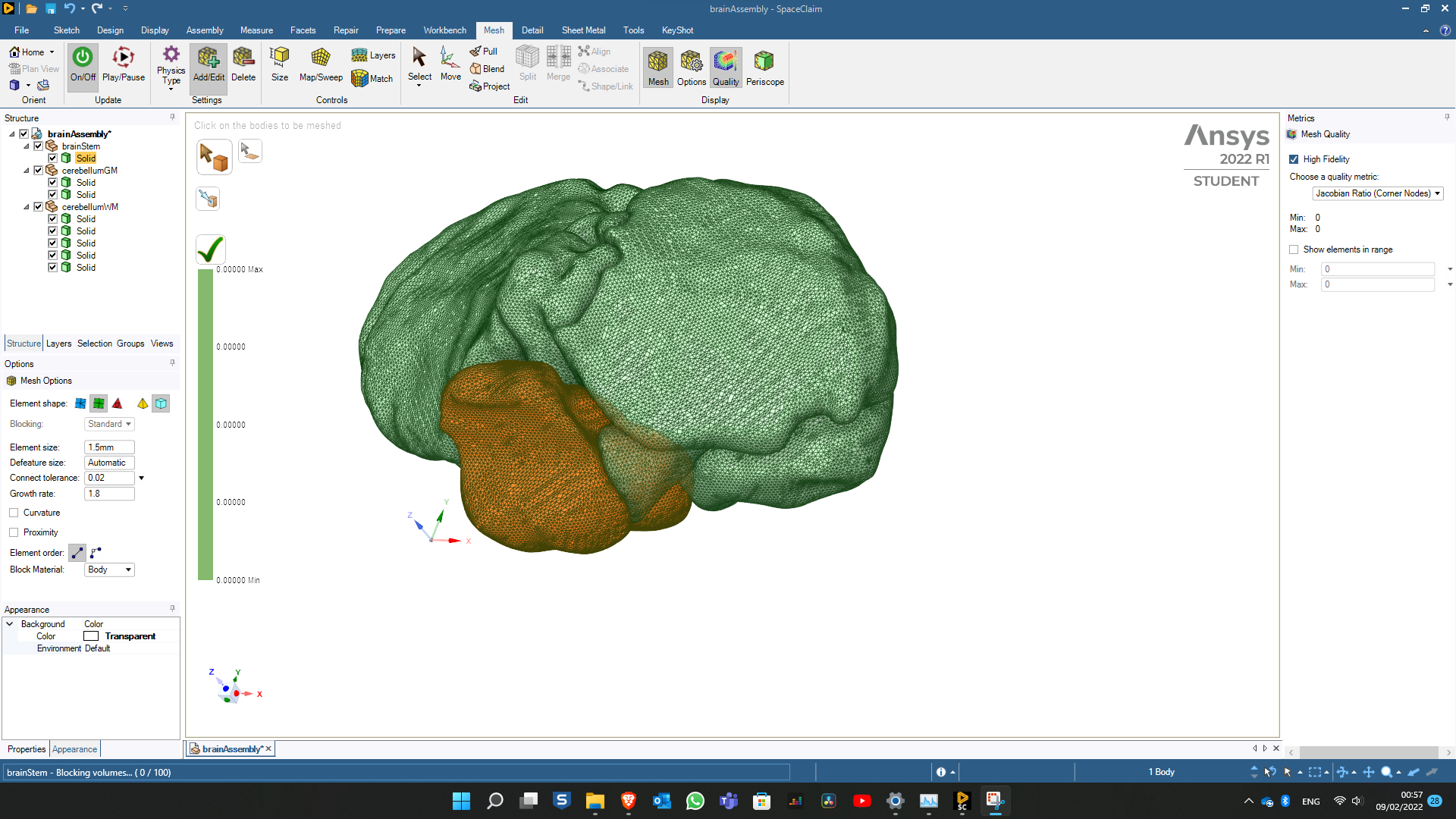Open the Block Material Body dropdown
This screenshot has height=819, width=1456.
click(109, 570)
